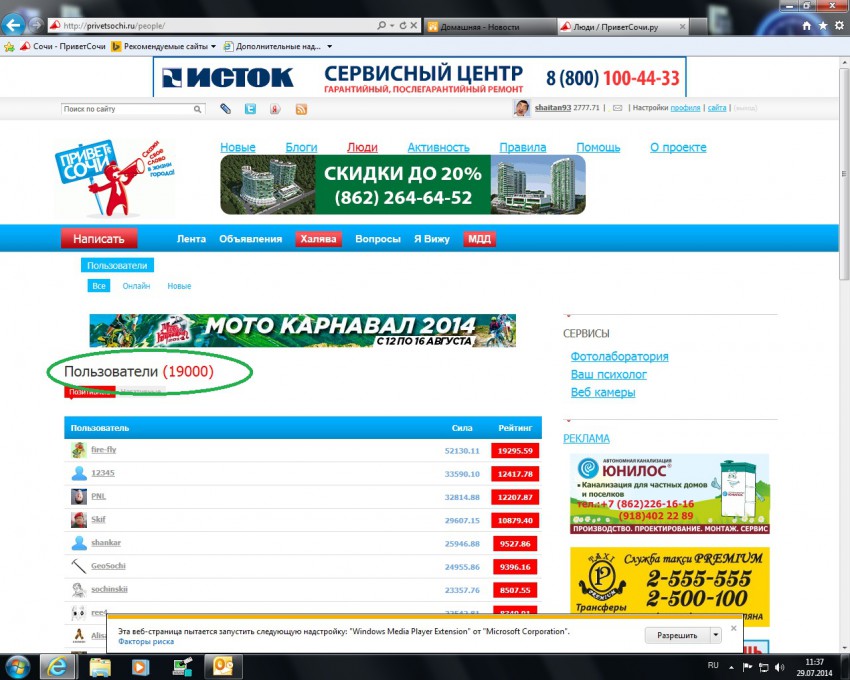The width and height of the screenshot is (850, 680).
Task: Click the Twitter icon in site header
Action: click(250, 109)
